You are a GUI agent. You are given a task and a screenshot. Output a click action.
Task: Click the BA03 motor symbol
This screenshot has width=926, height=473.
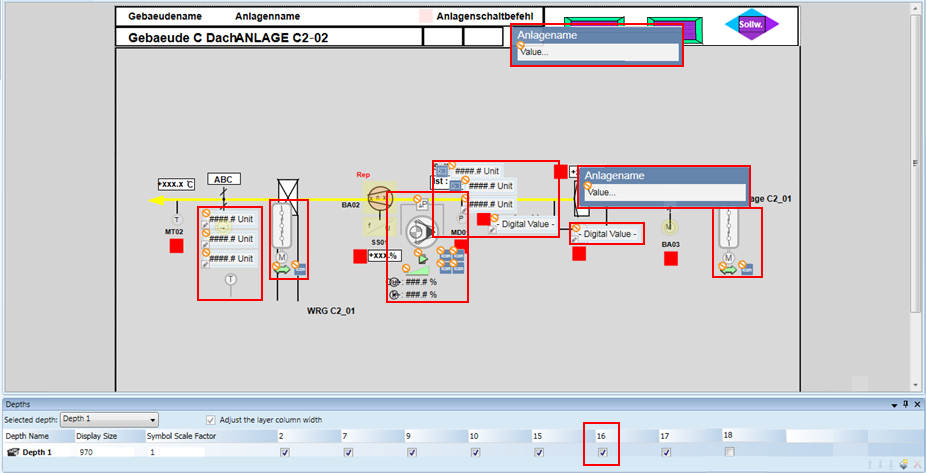point(670,227)
